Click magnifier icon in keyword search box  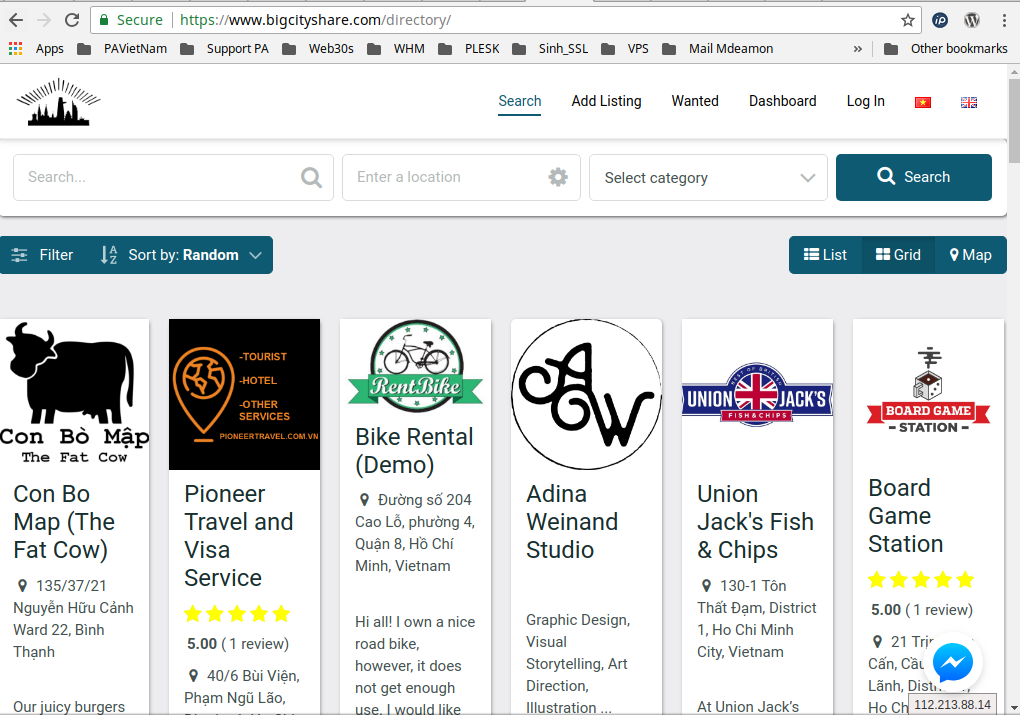point(312,177)
